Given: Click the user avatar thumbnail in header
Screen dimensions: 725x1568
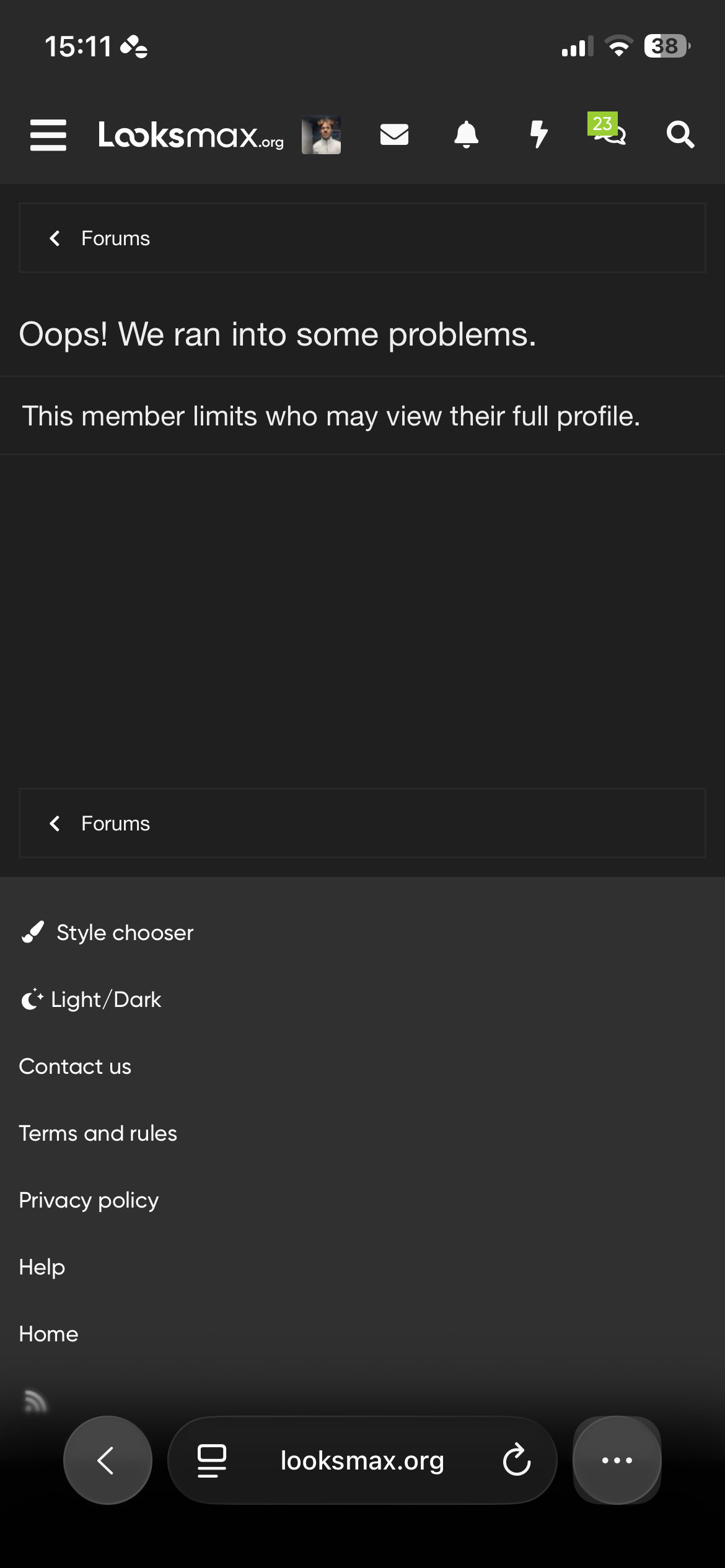Looking at the screenshot, I should click(321, 135).
